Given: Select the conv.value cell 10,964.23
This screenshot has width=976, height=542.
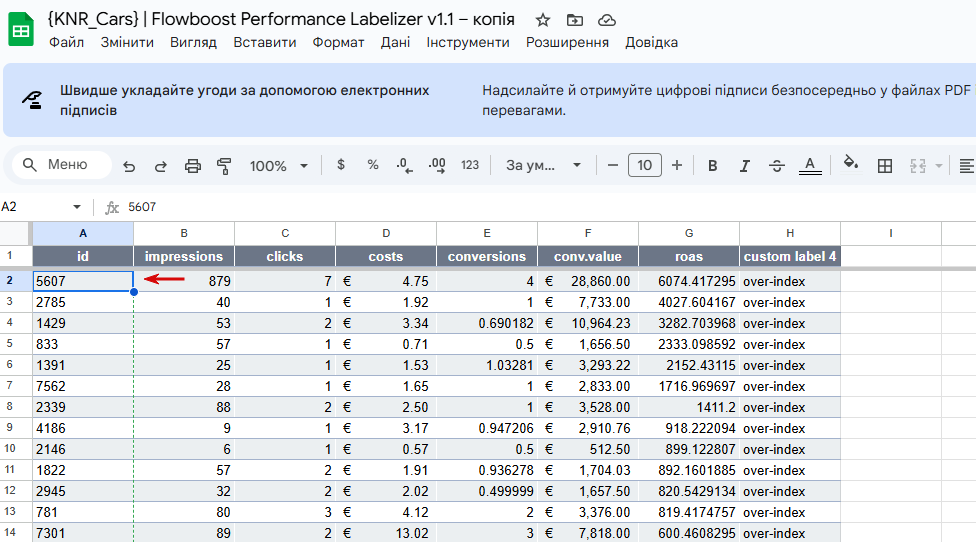Looking at the screenshot, I should (588, 324).
